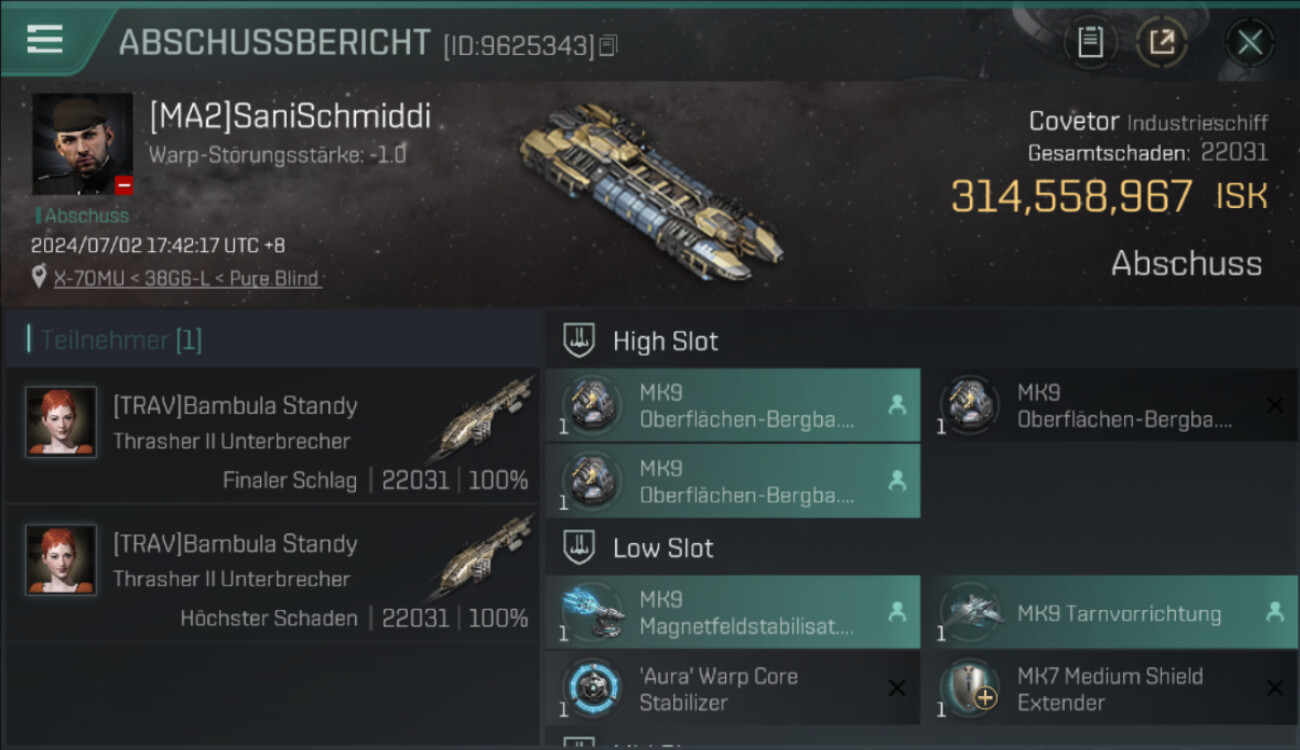Open Bambula Standy Finaler Schlag entry
The width and height of the screenshot is (1300, 750).
pyautogui.click(x=272, y=435)
